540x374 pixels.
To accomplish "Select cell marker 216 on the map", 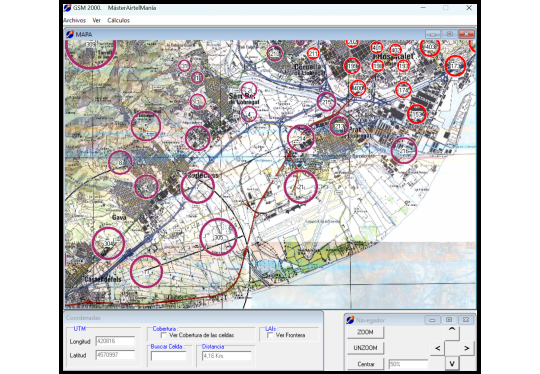I will (404, 150).
